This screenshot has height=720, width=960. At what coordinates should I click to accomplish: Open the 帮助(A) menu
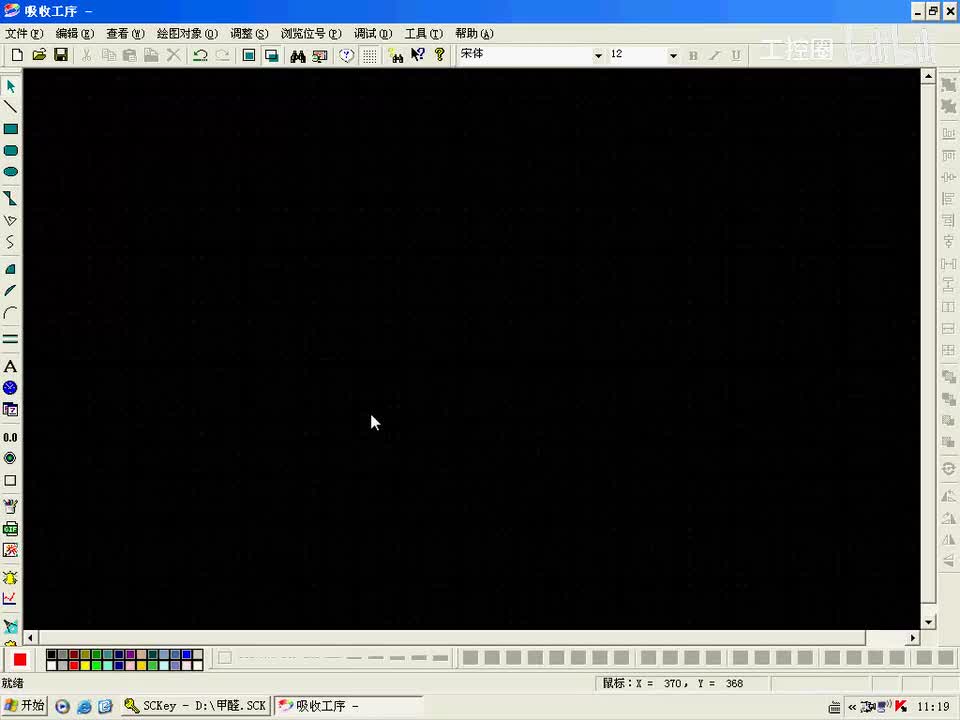474,34
